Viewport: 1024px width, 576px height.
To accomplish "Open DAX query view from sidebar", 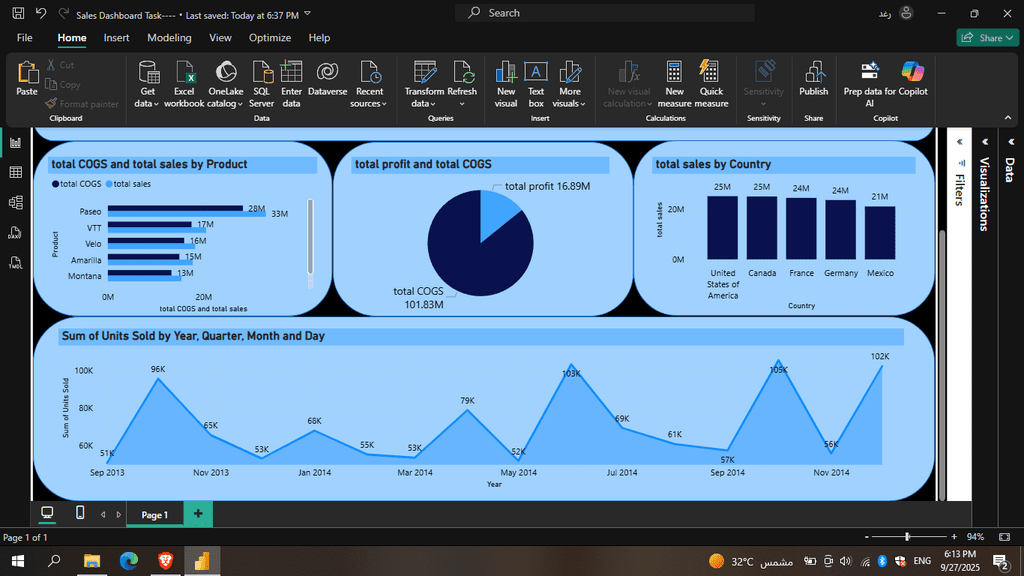I will pos(15,234).
